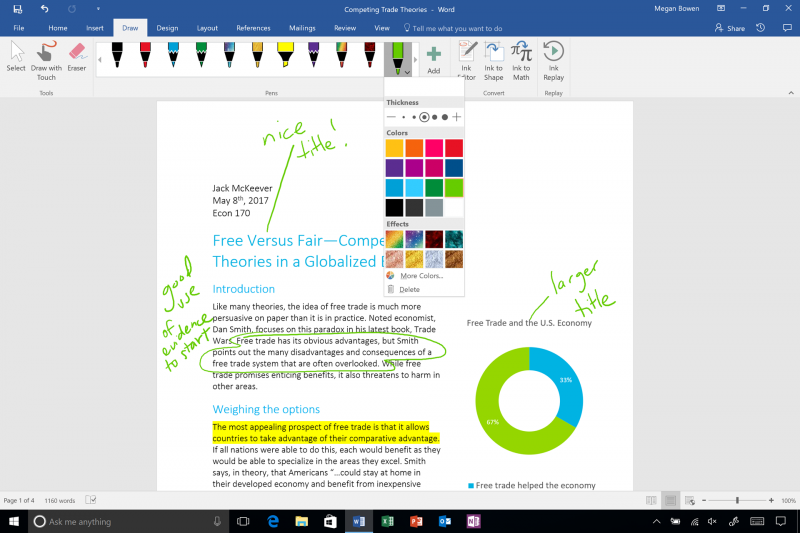This screenshot has height=533, width=800.
Task: Switch to the Review tab
Action: point(345,28)
